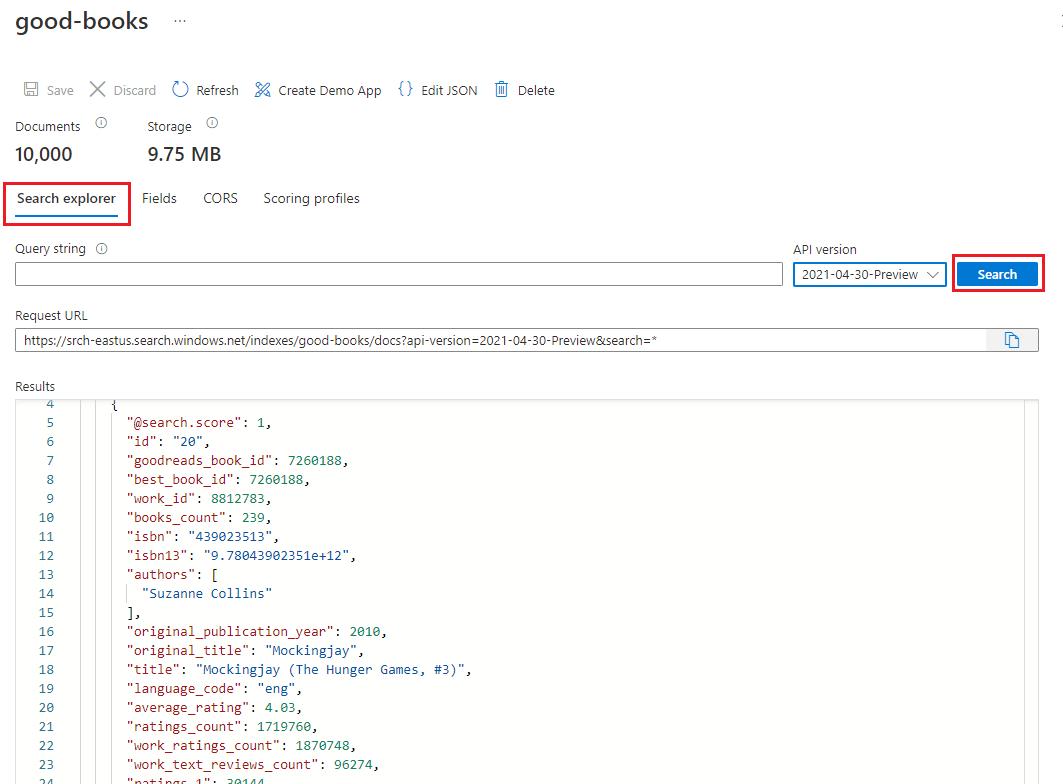The width and height of the screenshot is (1063, 784).
Task: Show the Documents count info tooltip
Action: coord(99,124)
